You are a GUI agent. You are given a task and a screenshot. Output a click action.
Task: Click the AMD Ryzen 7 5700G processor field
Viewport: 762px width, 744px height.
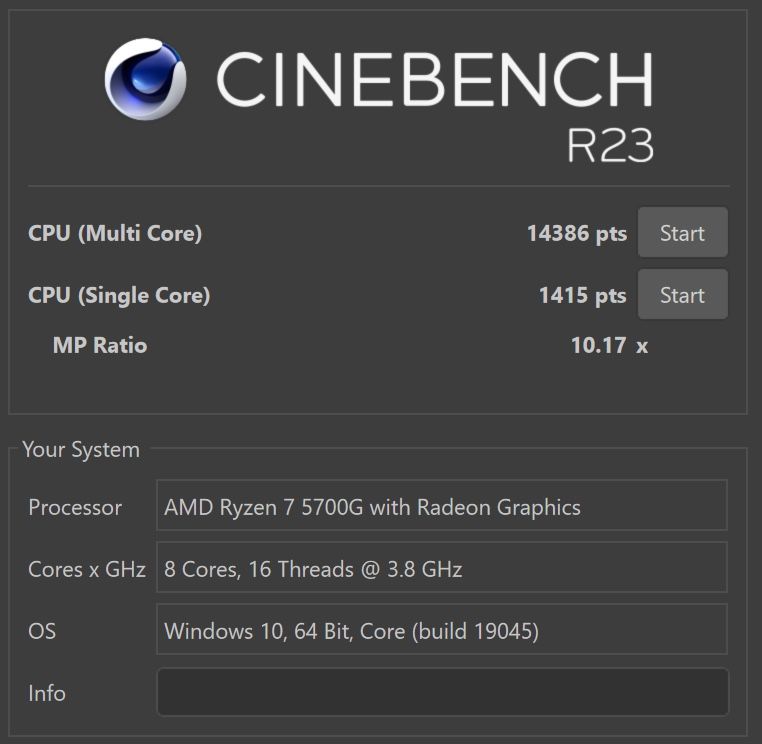441,506
